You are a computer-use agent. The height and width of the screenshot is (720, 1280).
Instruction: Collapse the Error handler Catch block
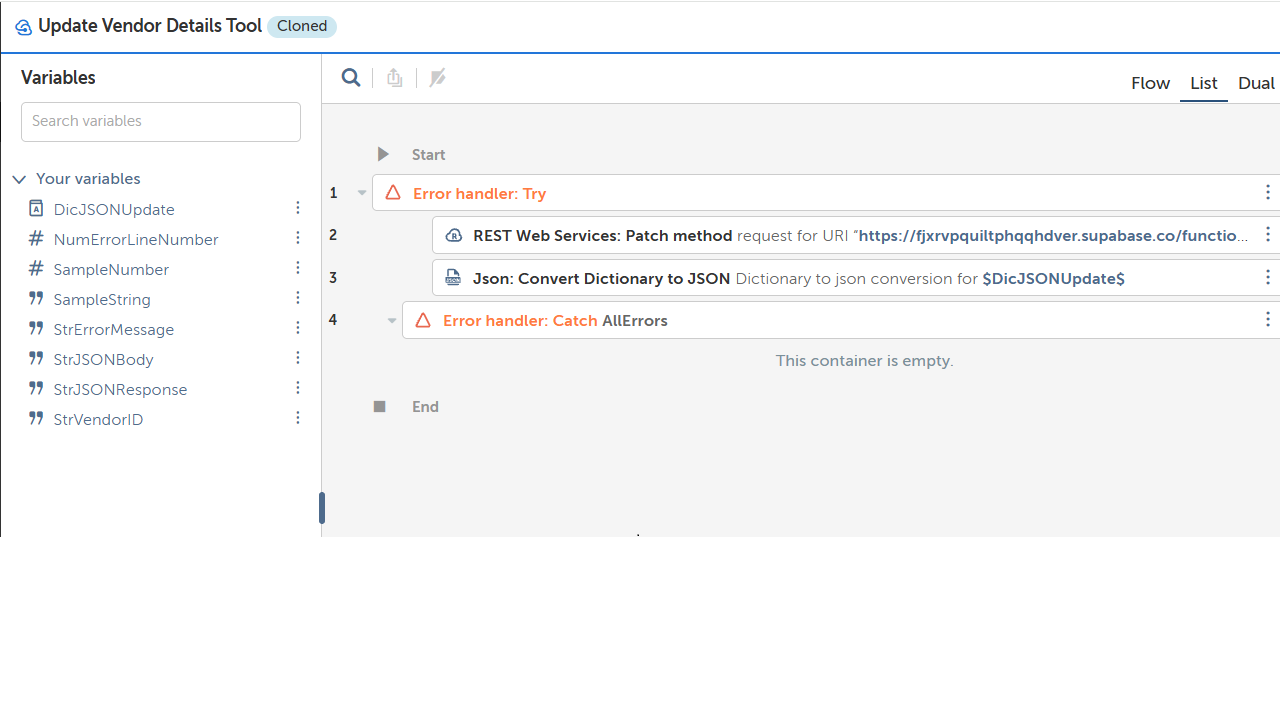(392, 321)
